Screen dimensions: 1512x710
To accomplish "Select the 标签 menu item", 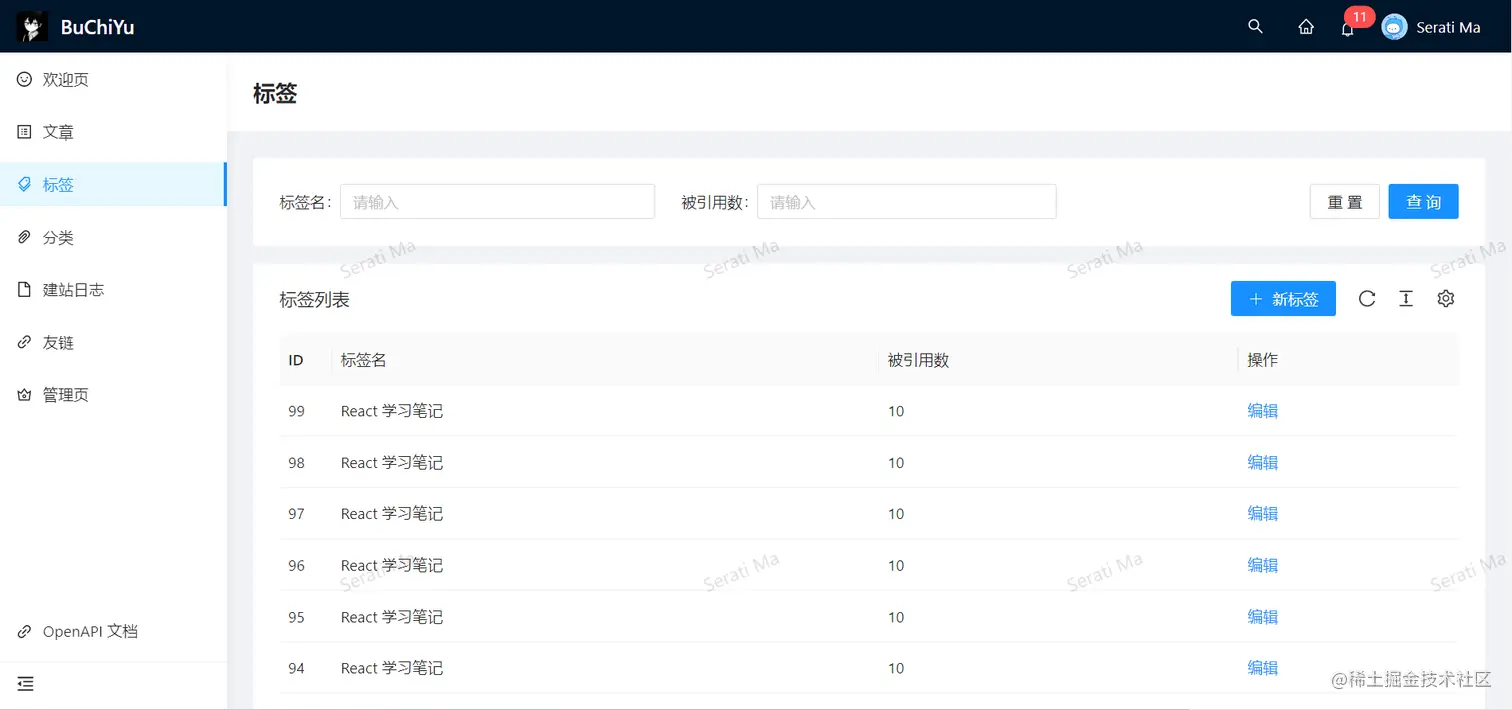I will click(113, 184).
